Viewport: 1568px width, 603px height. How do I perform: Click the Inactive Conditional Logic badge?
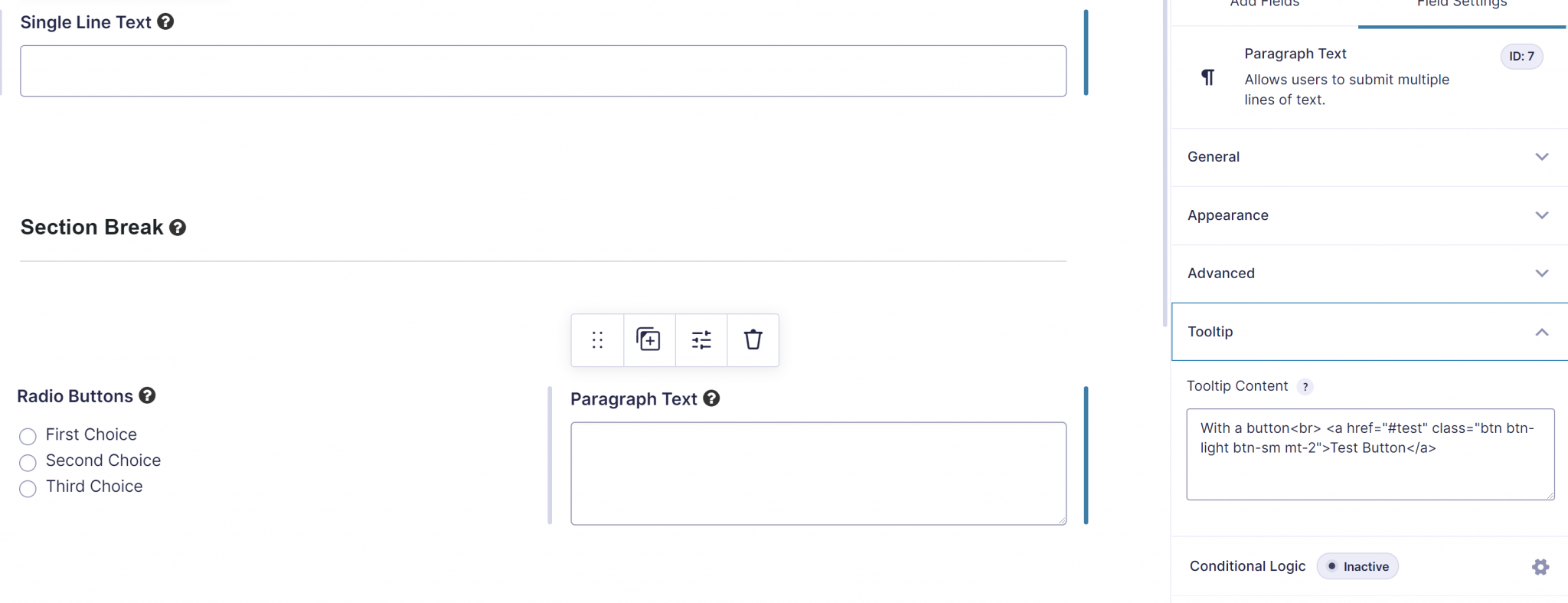(x=1357, y=566)
